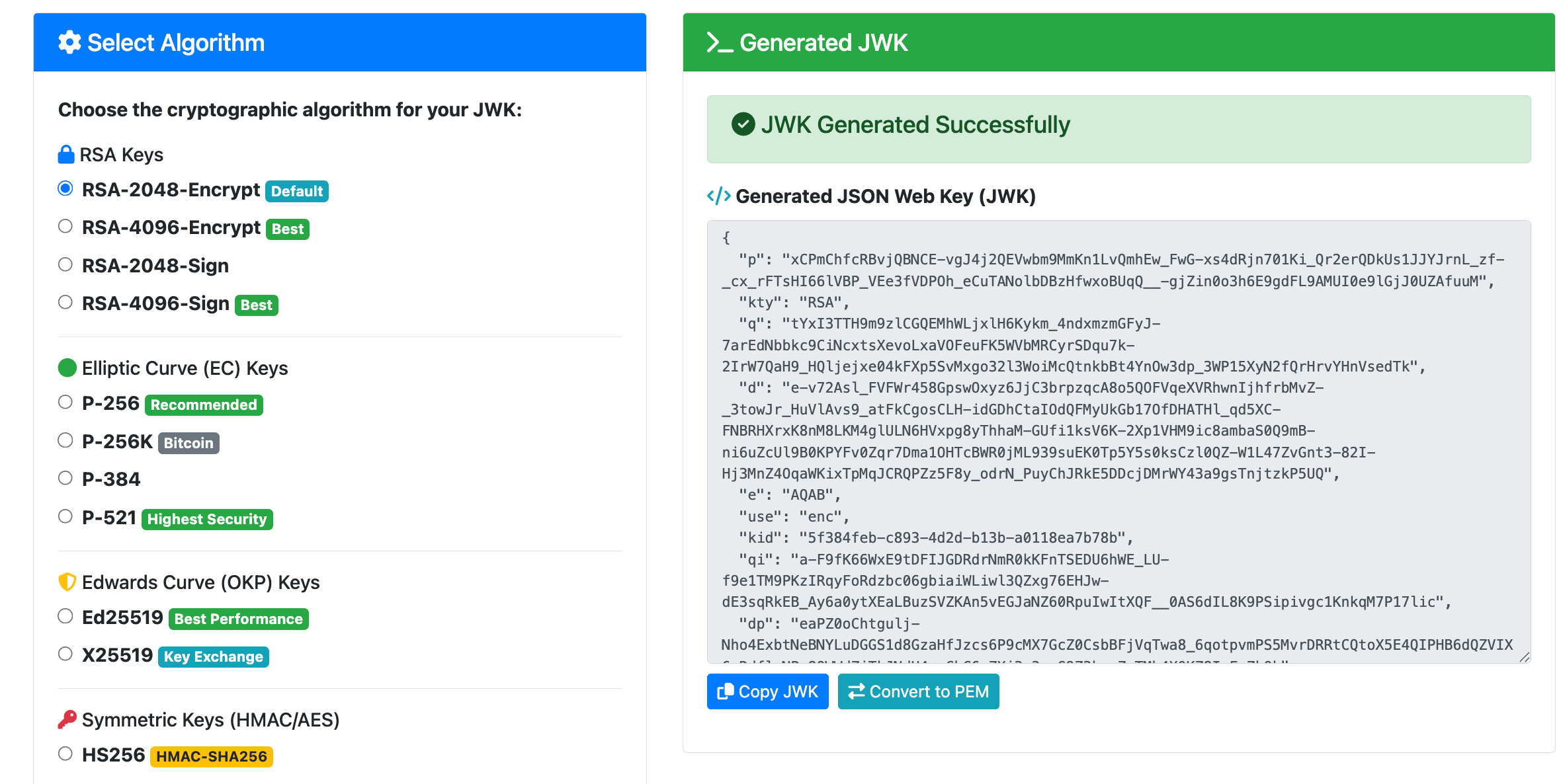Select the X25519 Key Exchange option

coord(65,654)
